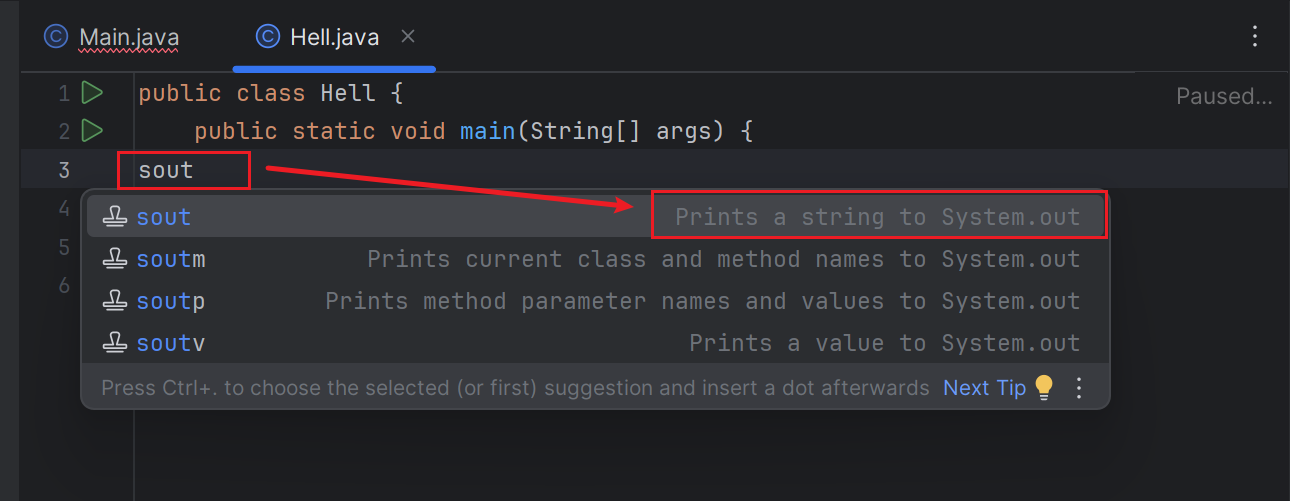
Task: Click the run arrow beside line 2
Action: point(92,130)
